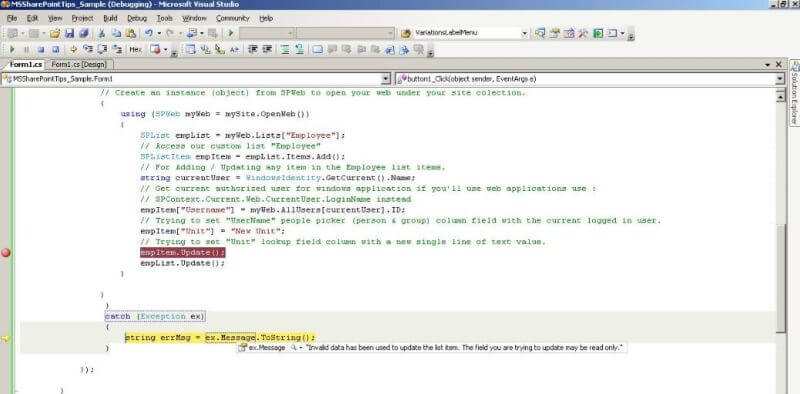Open the Properties window toolbar icon
This screenshot has width=800, height=394.
(x=554, y=33)
